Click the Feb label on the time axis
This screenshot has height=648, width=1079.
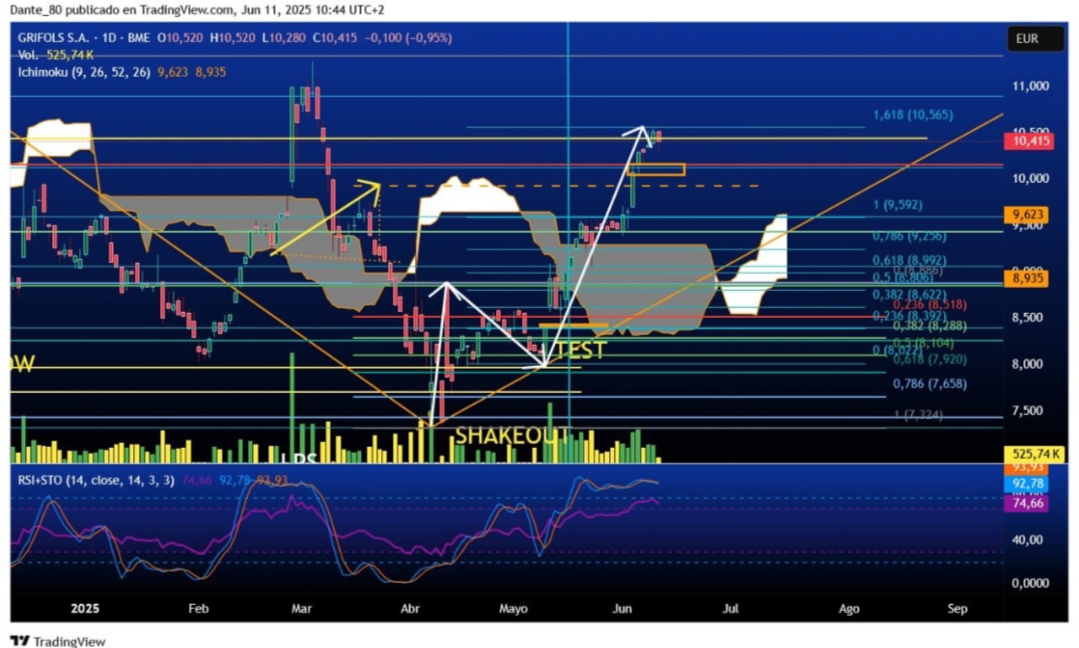198,609
